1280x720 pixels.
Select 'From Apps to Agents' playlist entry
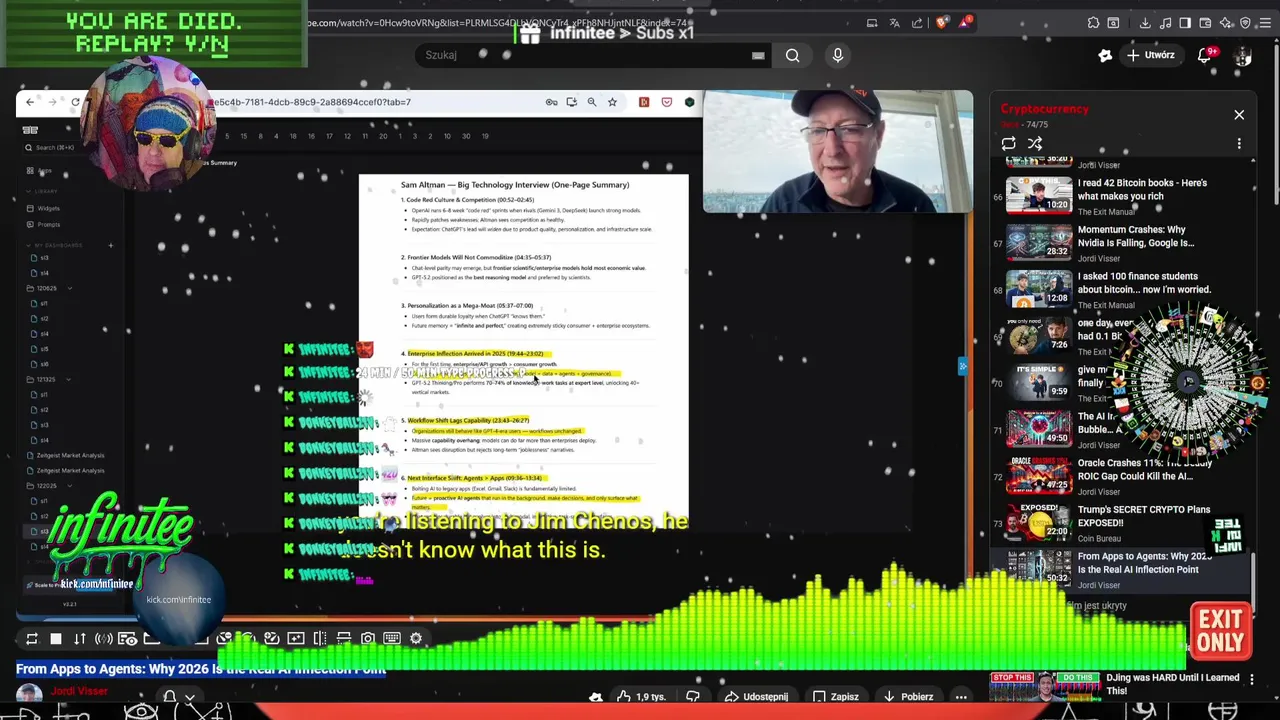pos(1120,570)
